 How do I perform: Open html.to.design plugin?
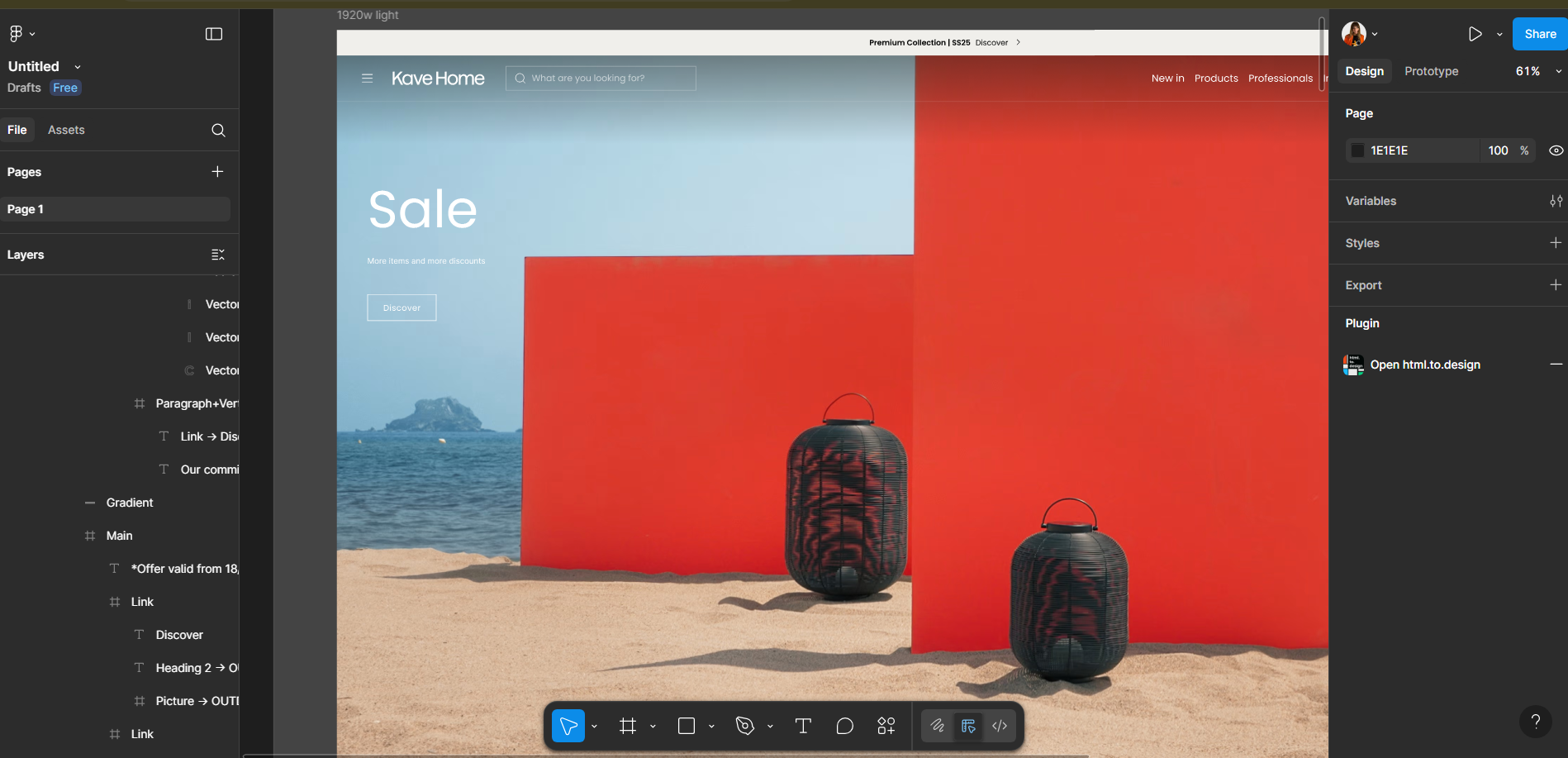click(1425, 364)
